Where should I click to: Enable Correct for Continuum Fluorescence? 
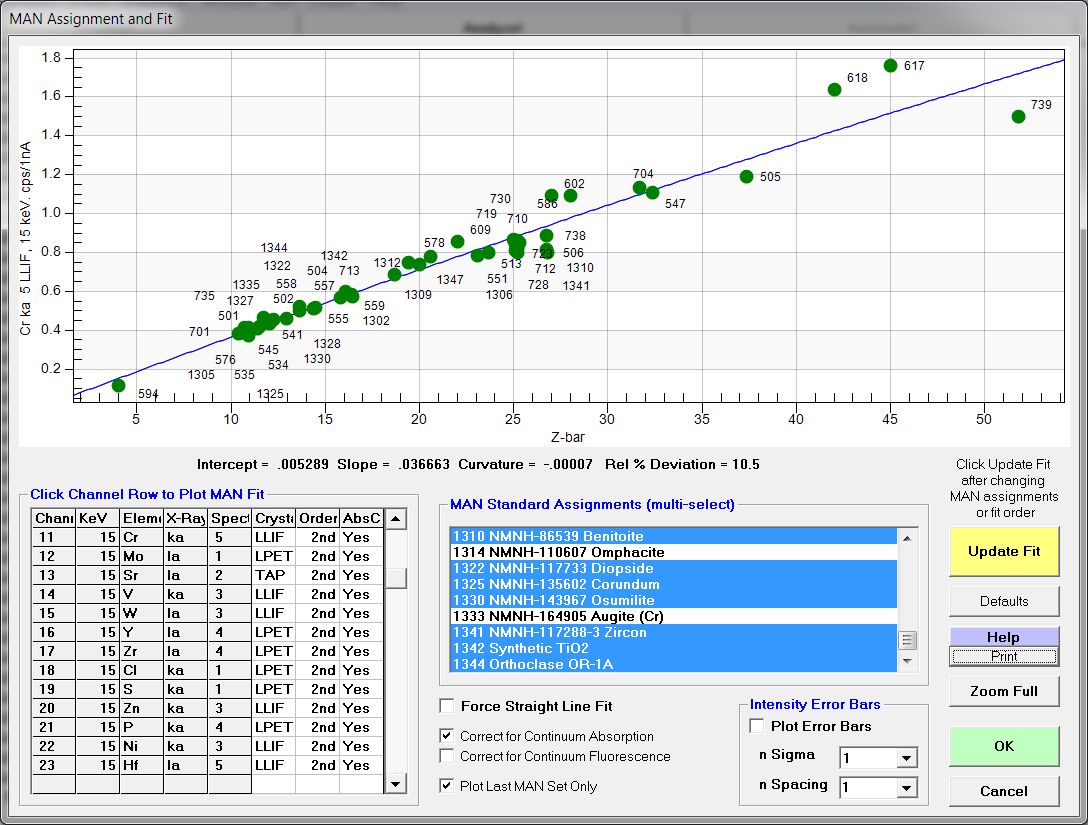(x=447, y=756)
